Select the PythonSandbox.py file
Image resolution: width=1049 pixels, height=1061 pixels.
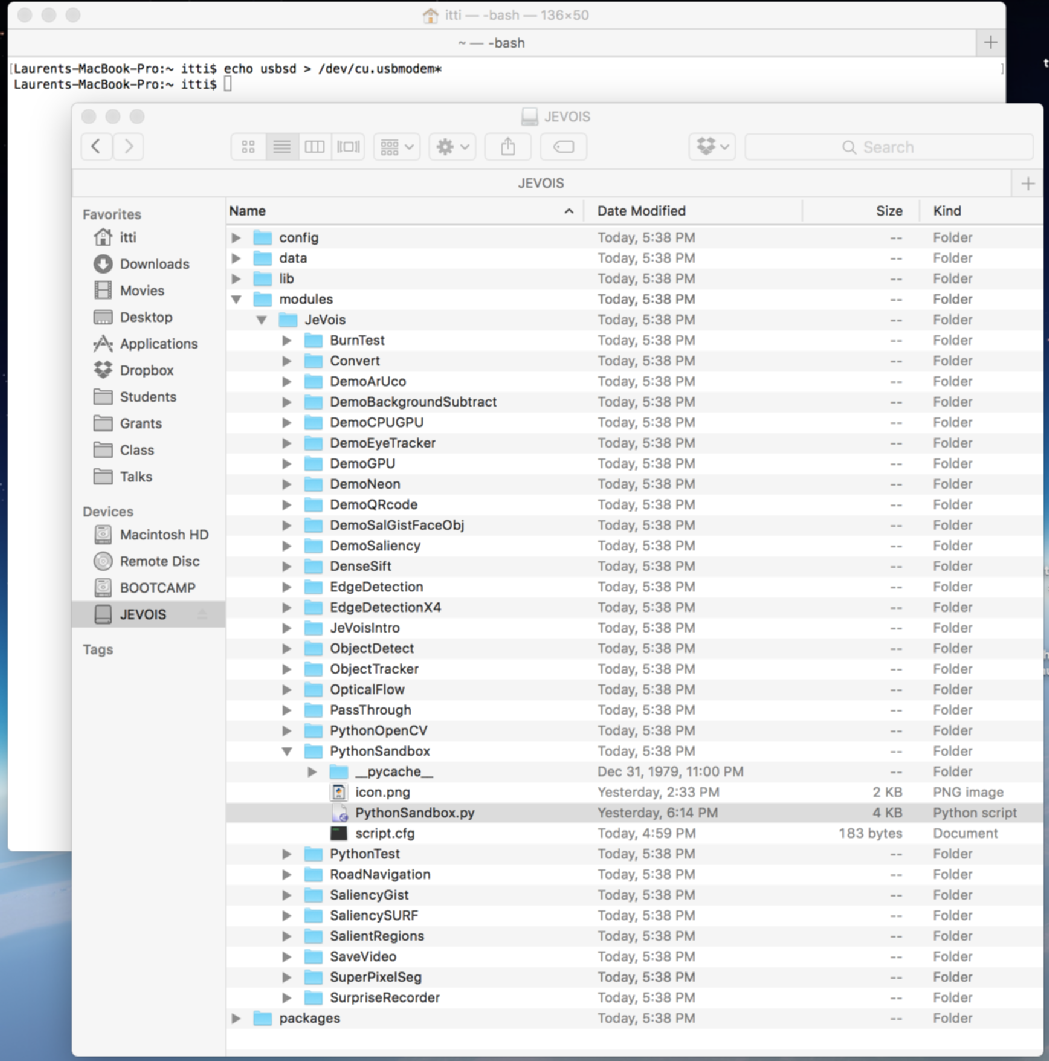click(x=634, y=813)
